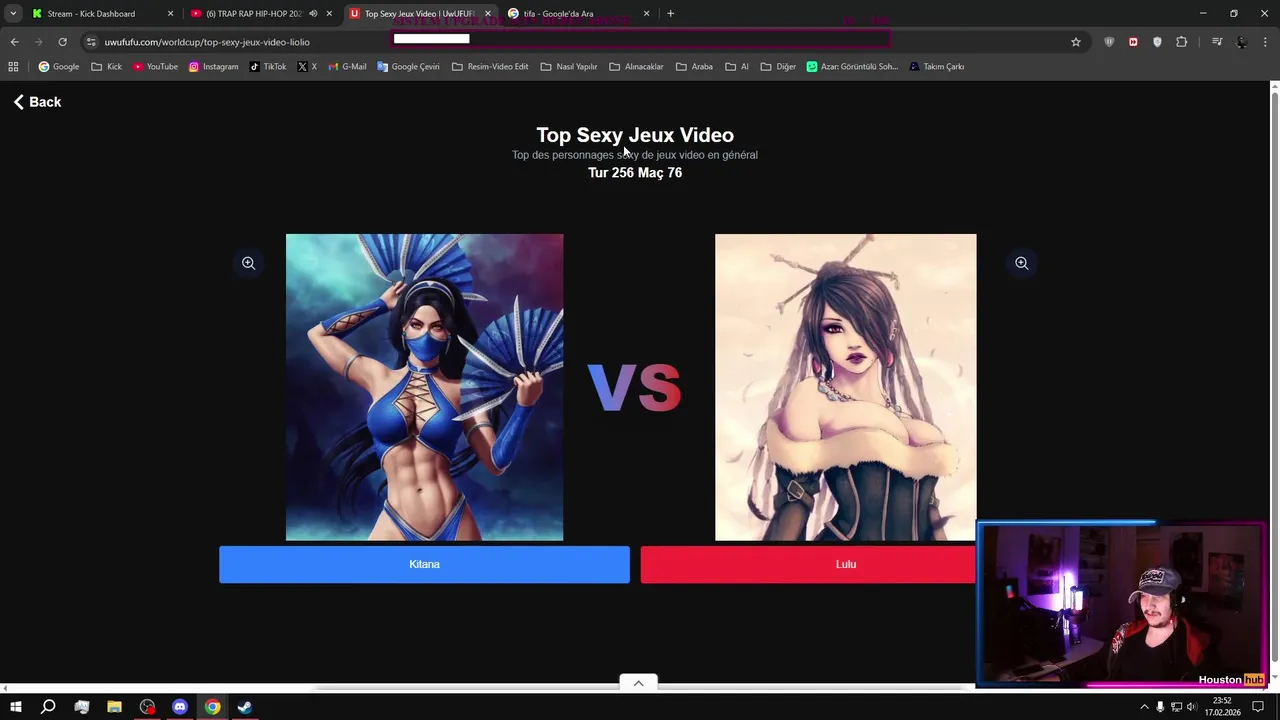Open the TikTok bookmark
The height and width of the screenshot is (720, 1280).
tap(268, 67)
